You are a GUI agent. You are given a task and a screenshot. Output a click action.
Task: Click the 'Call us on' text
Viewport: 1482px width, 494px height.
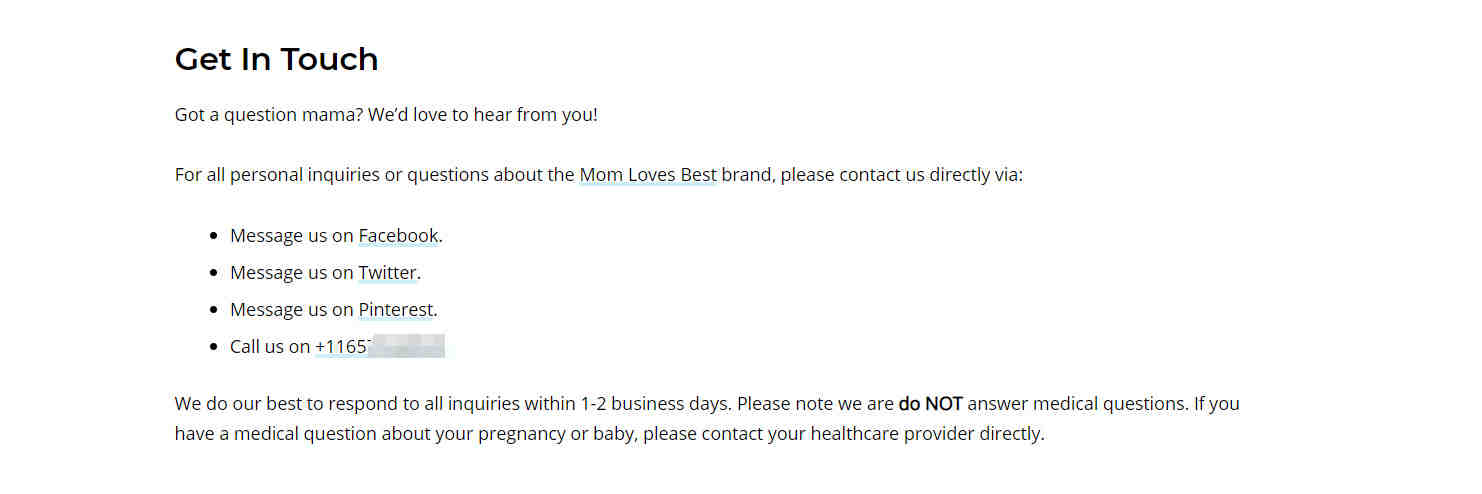[x=270, y=347]
